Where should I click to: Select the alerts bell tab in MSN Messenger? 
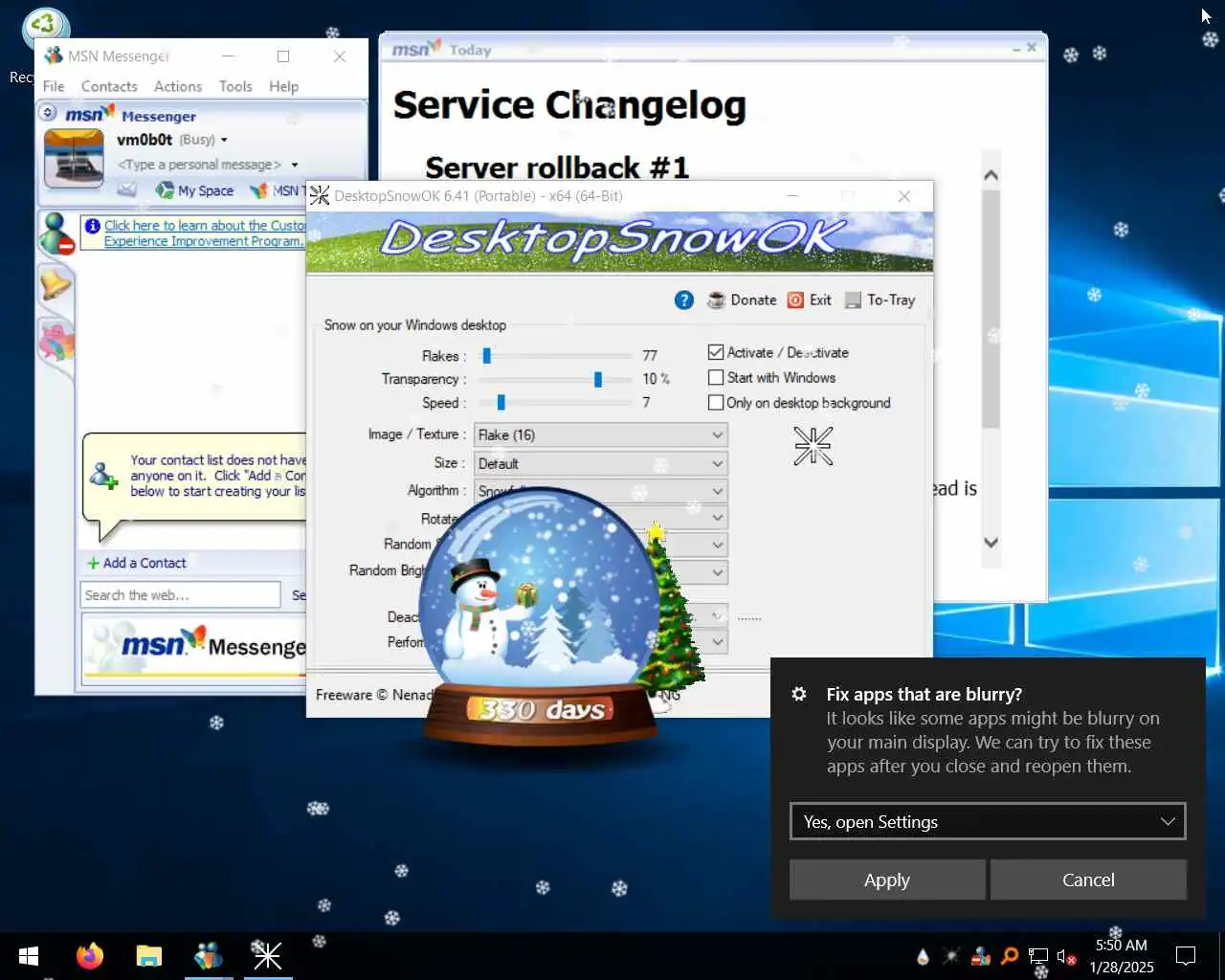pos(56,284)
